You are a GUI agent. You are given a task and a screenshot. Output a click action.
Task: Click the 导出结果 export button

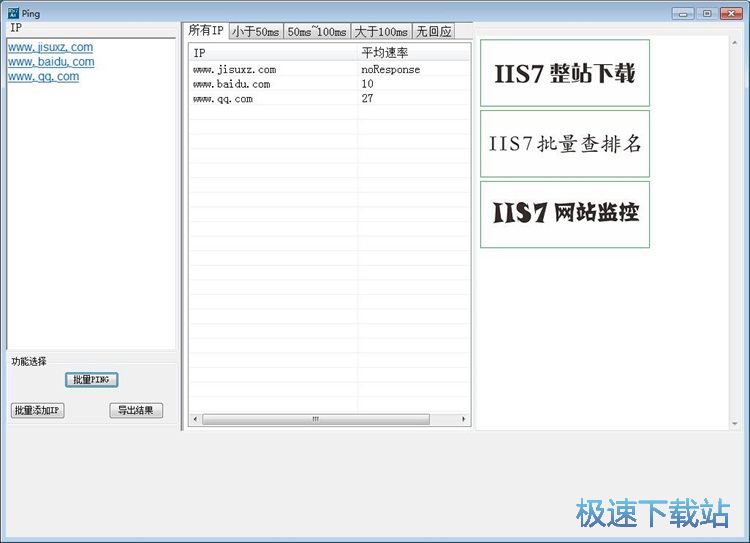tap(136, 410)
